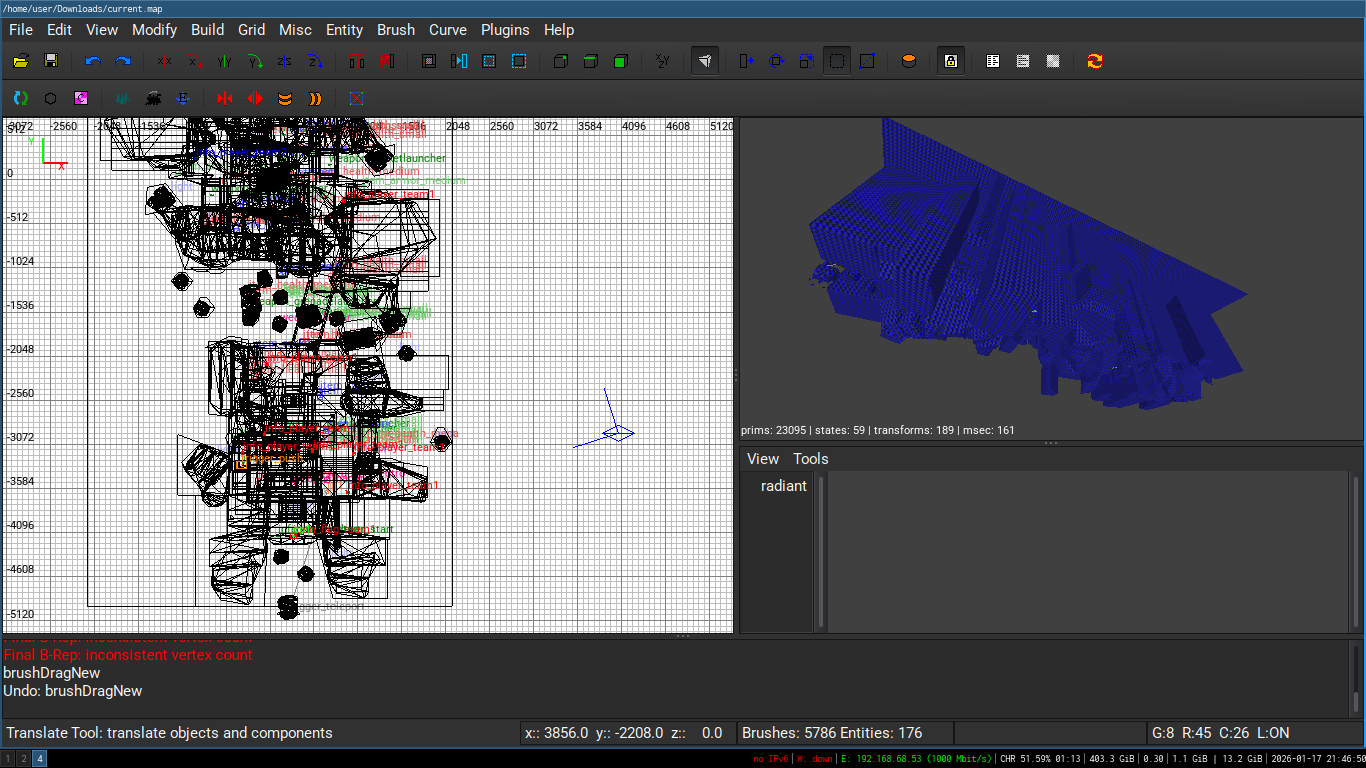The width and height of the screenshot is (1366, 768).
Task: Open the Curve menu
Action: (x=447, y=30)
